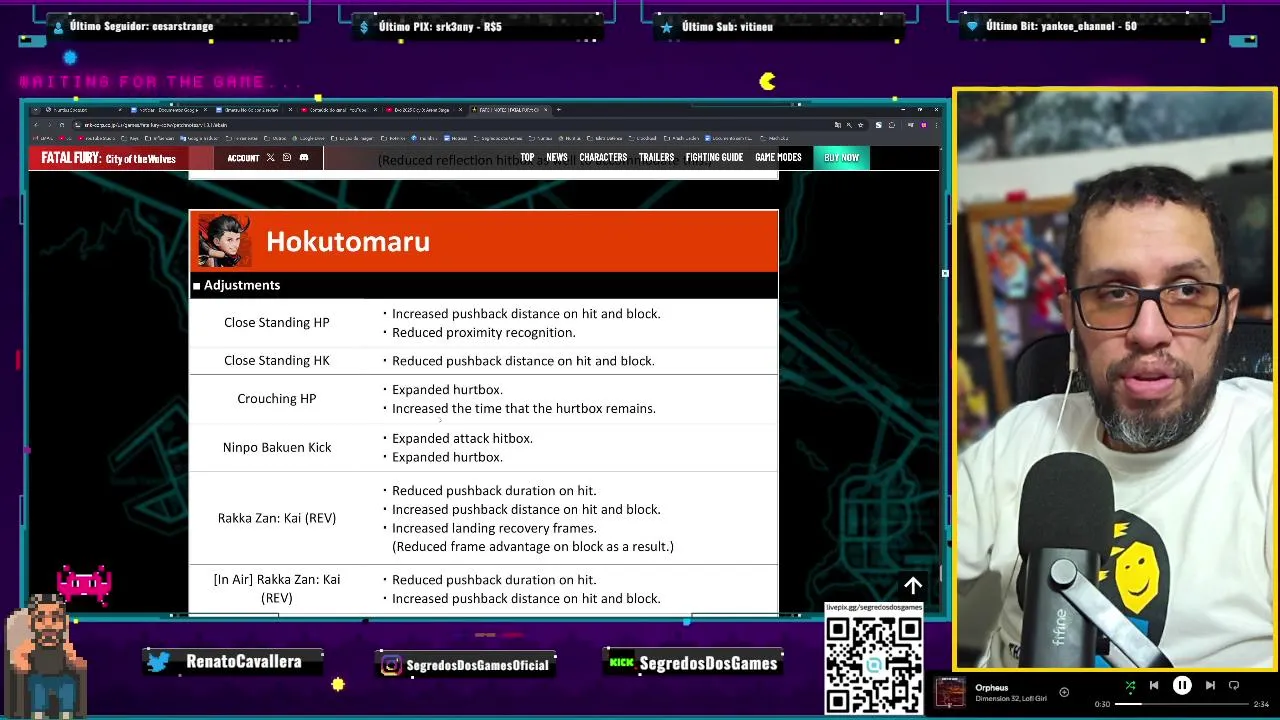Reload the page with the browser refresh icon
The image size is (1280, 720).
click(61, 125)
